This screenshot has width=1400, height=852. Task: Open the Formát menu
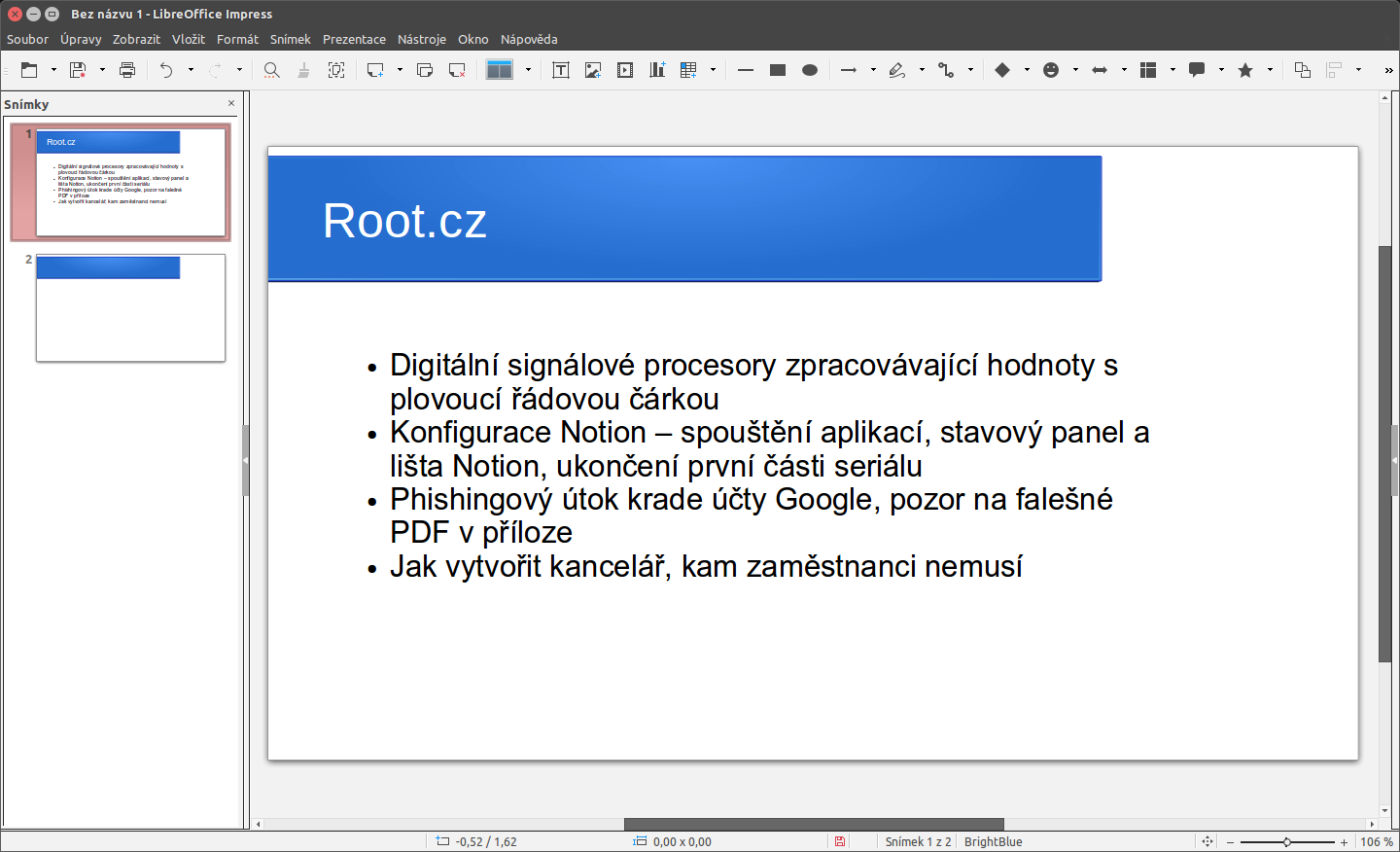point(237,39)
